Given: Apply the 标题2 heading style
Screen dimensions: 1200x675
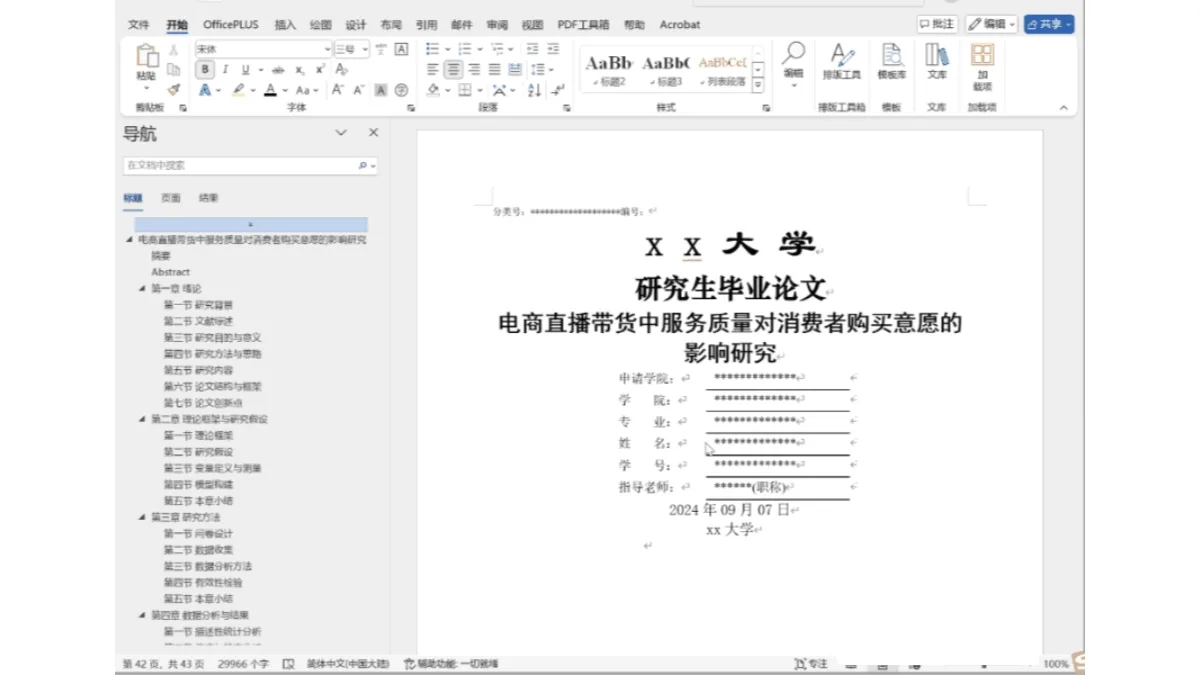Looking at the screenshot, I should click(610, 70).
